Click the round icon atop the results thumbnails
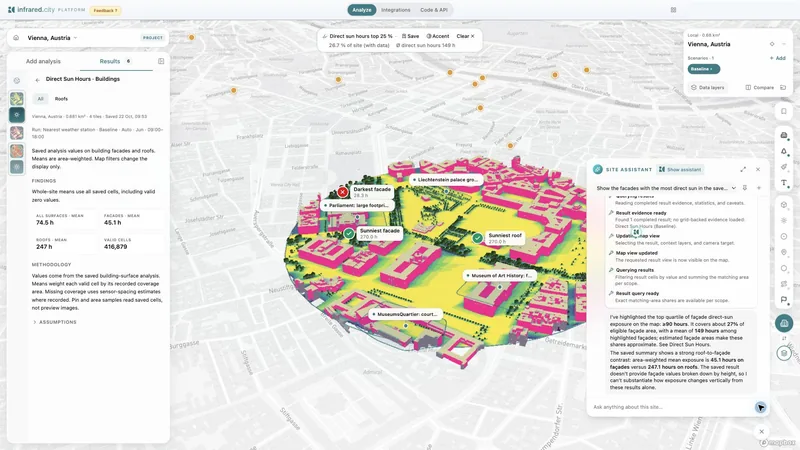This screenshot has height=450, width=800. coord(17,81)
